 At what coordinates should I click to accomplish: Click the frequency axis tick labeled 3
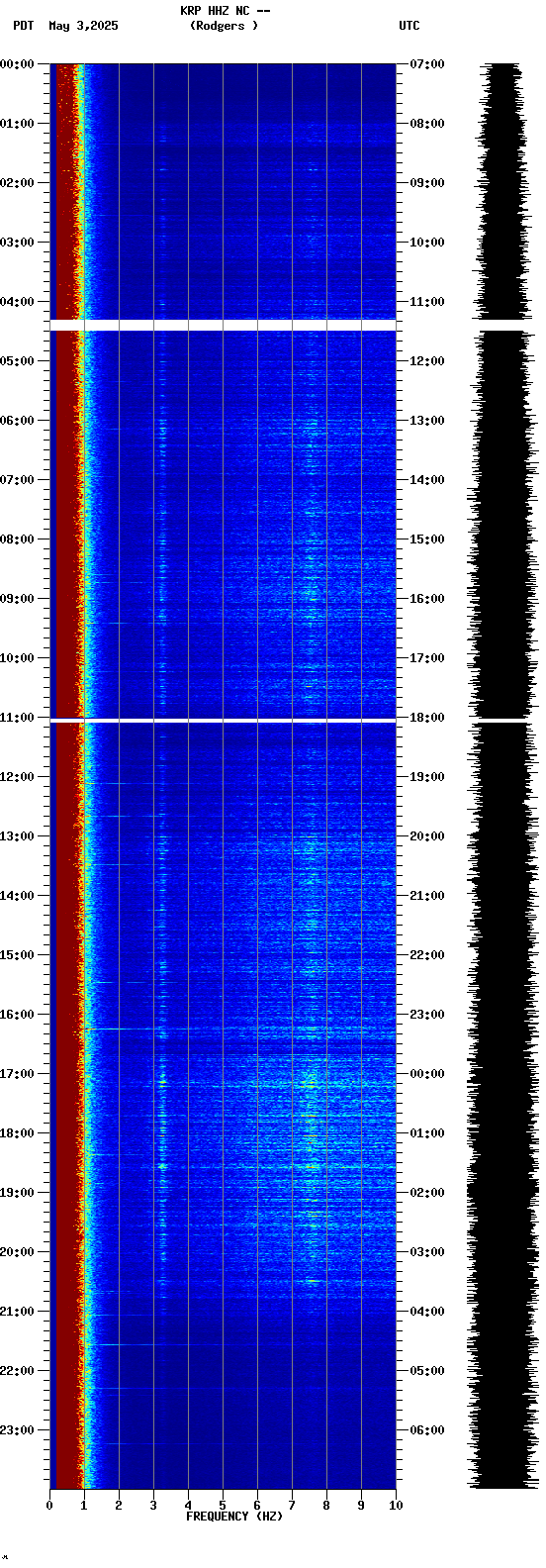pyautogui.click(x=153, y=1506)
